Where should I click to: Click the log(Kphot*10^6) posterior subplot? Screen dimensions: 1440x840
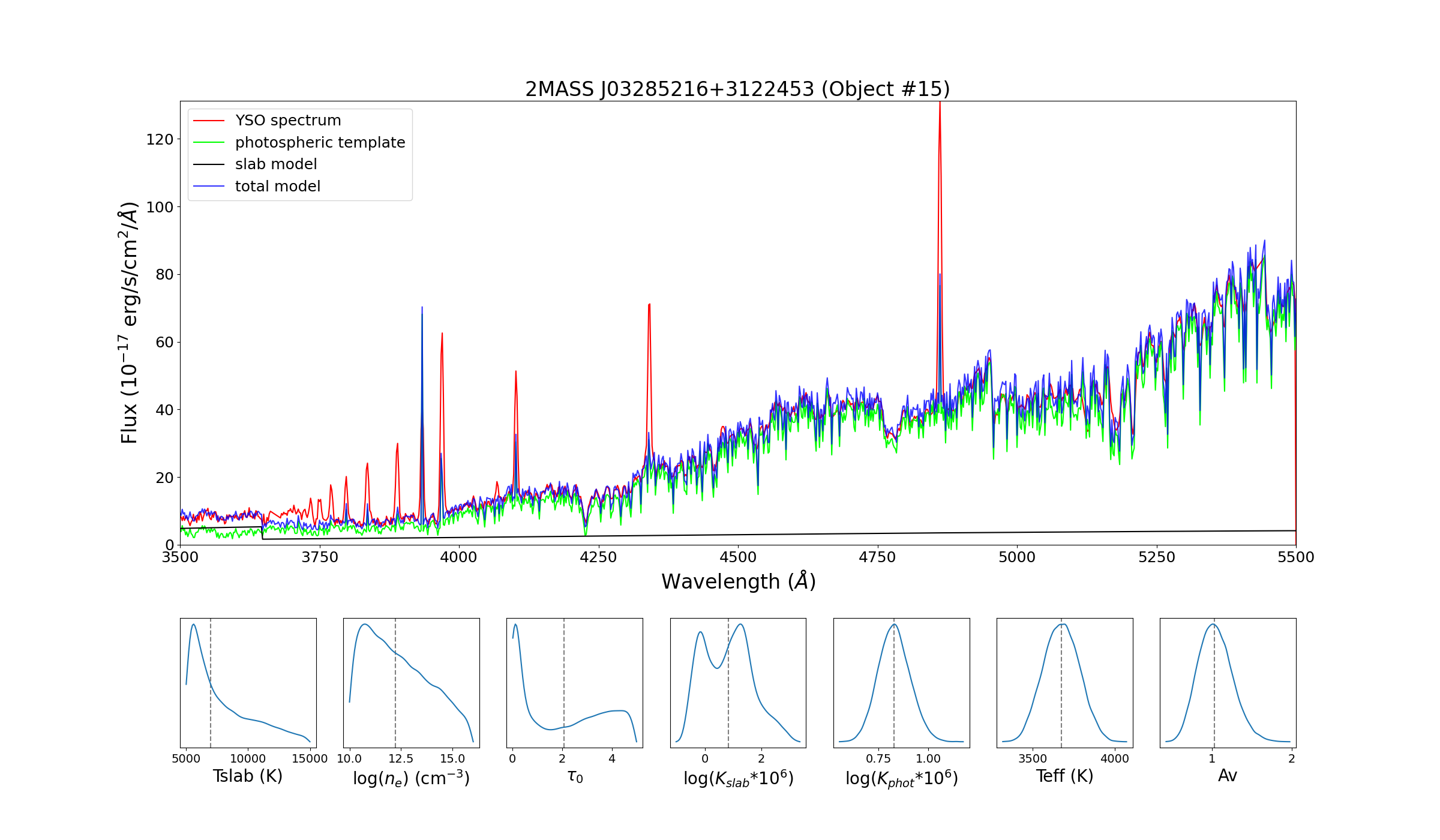(901, 683)
